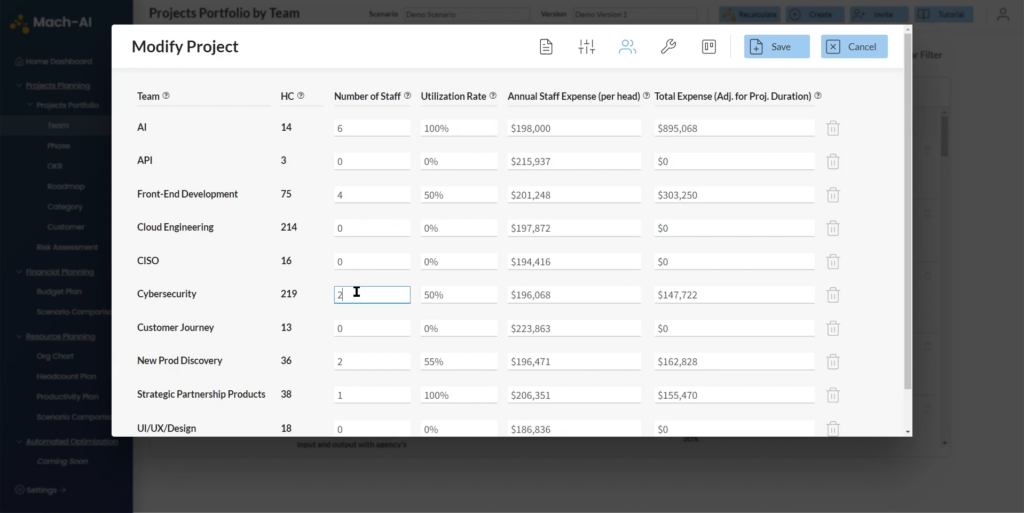Screen dimensions: 1024x513
Task: Edit UI/UX/Design Number of Staff field
Action: [x=372, y=429]
